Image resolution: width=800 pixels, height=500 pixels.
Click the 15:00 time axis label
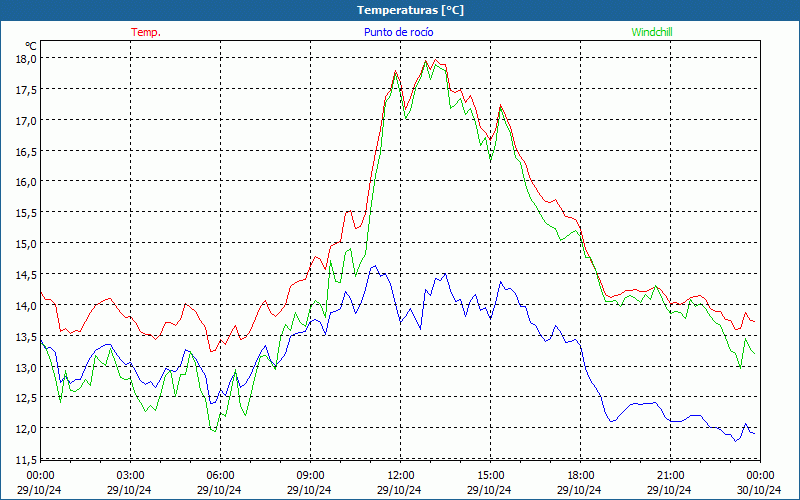tap(490, 475)
